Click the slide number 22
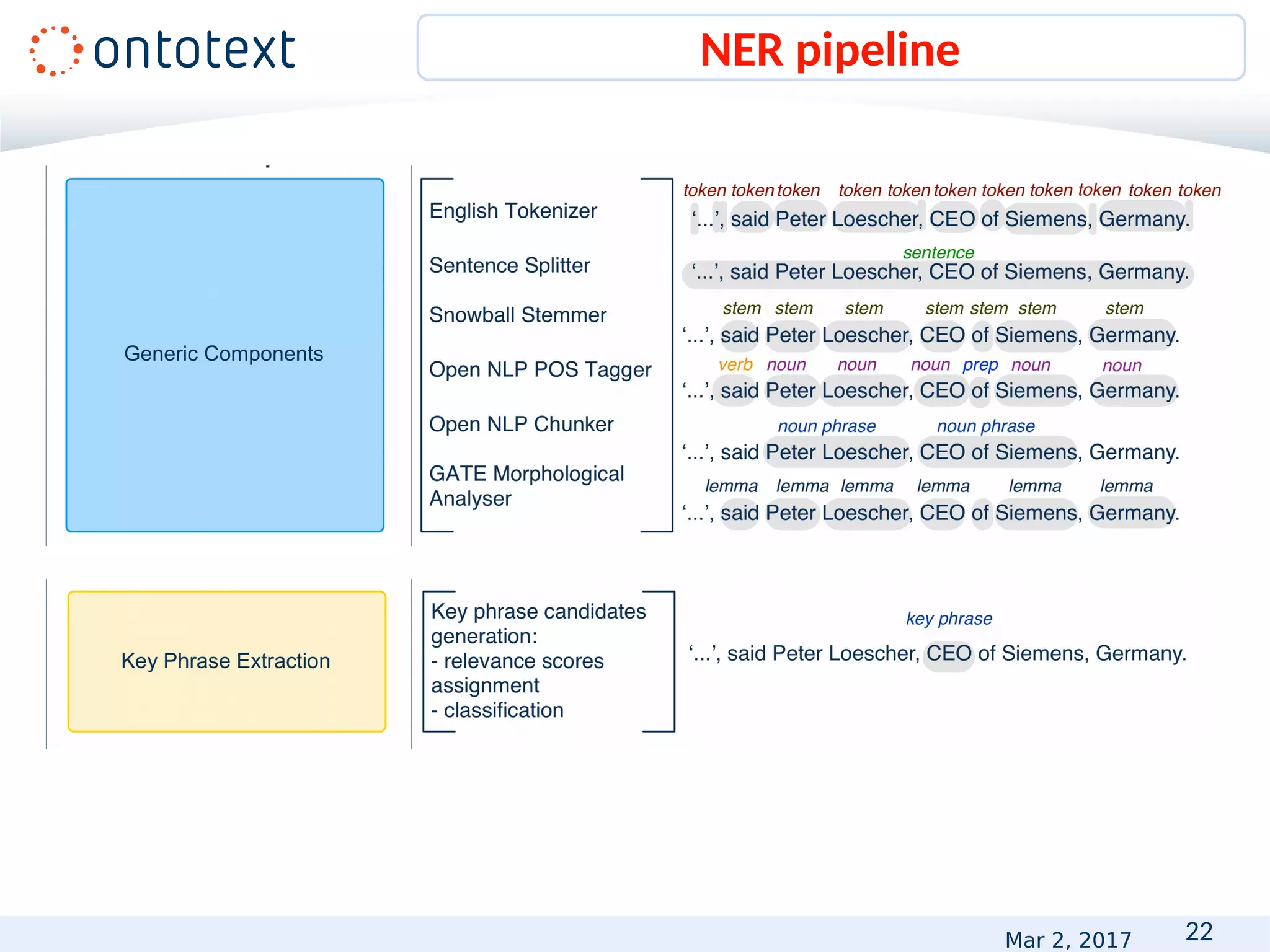The image size is (1270, 952). pyautogui.click(x=1198, y=932)
